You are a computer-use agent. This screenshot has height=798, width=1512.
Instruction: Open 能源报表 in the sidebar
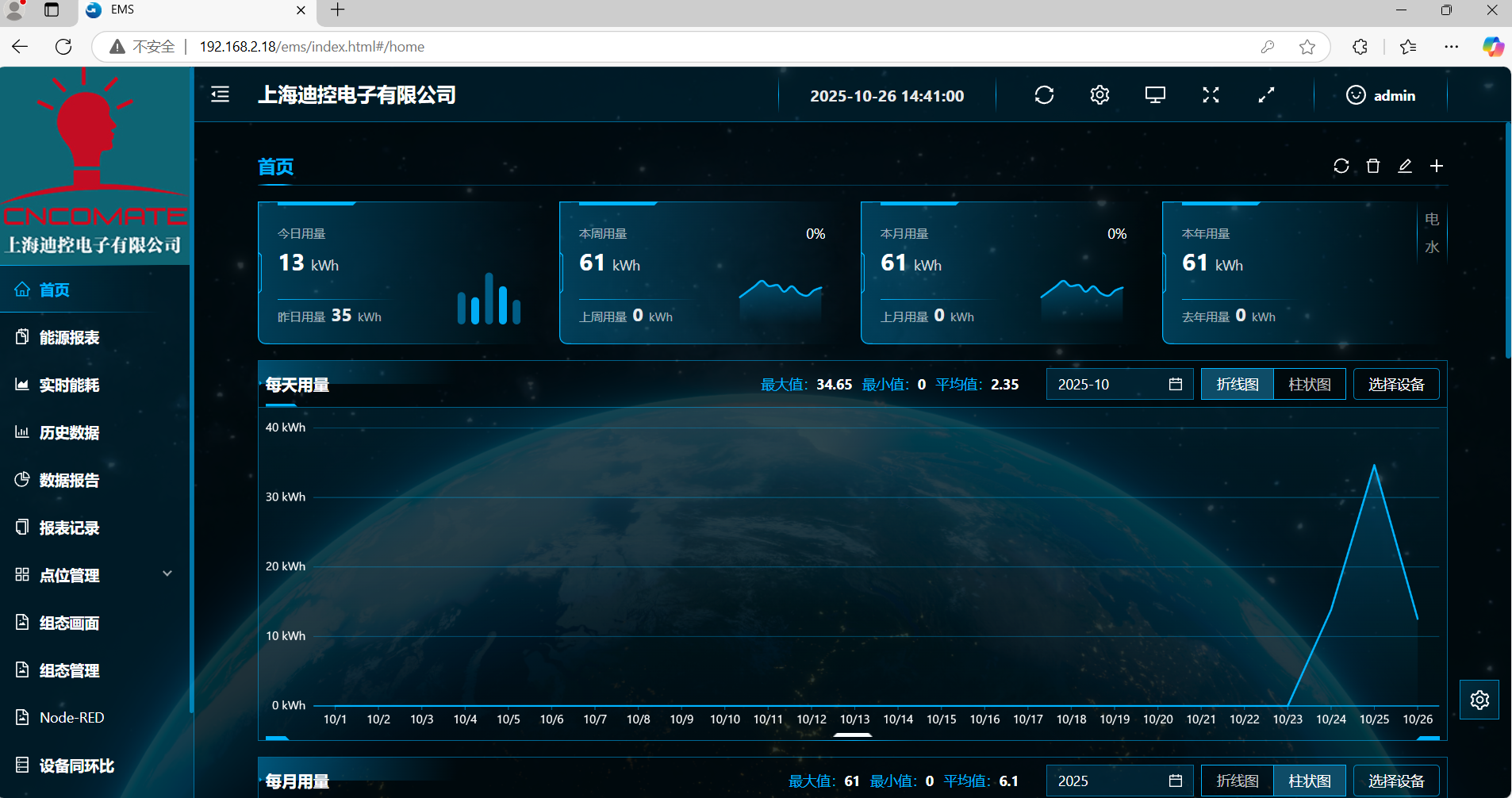coord(70,338)
